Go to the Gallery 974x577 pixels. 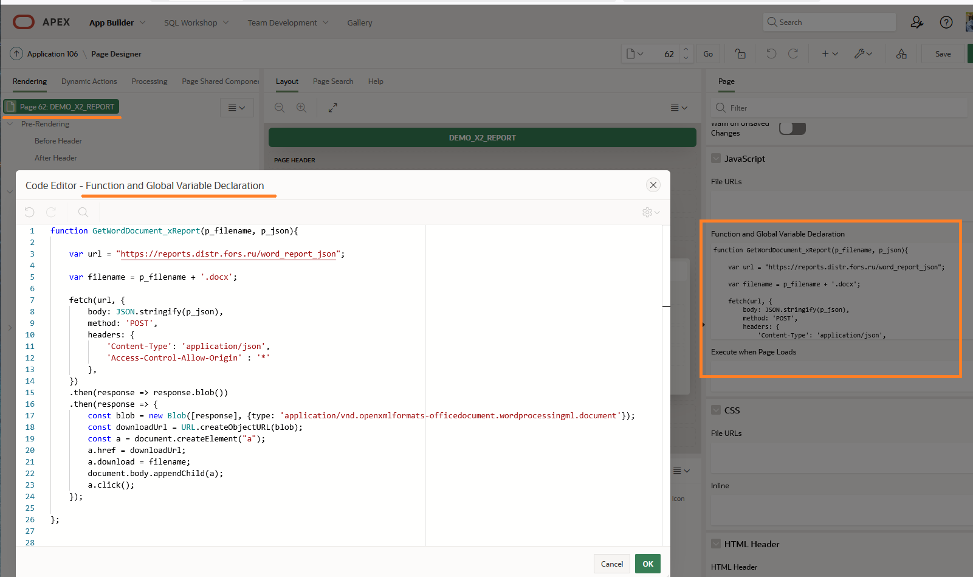coord(360,22)
